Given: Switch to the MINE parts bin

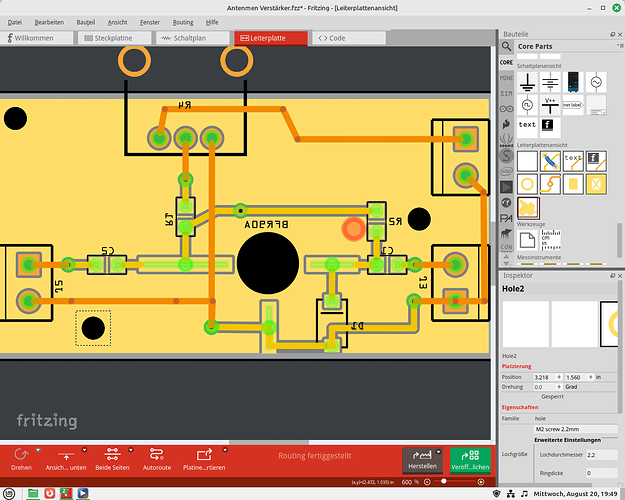Looking at the screenshot, I should (x=506, y=76).
